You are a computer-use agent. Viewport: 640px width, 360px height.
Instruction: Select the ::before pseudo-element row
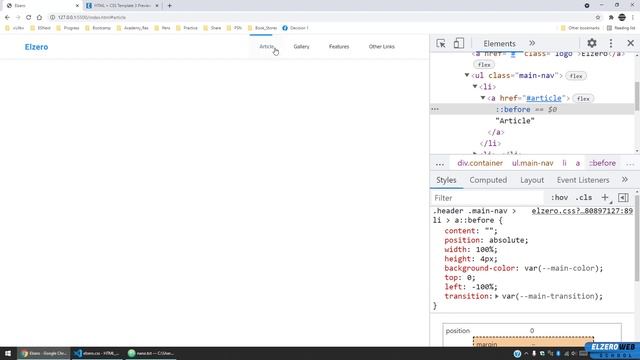(532, 109)
